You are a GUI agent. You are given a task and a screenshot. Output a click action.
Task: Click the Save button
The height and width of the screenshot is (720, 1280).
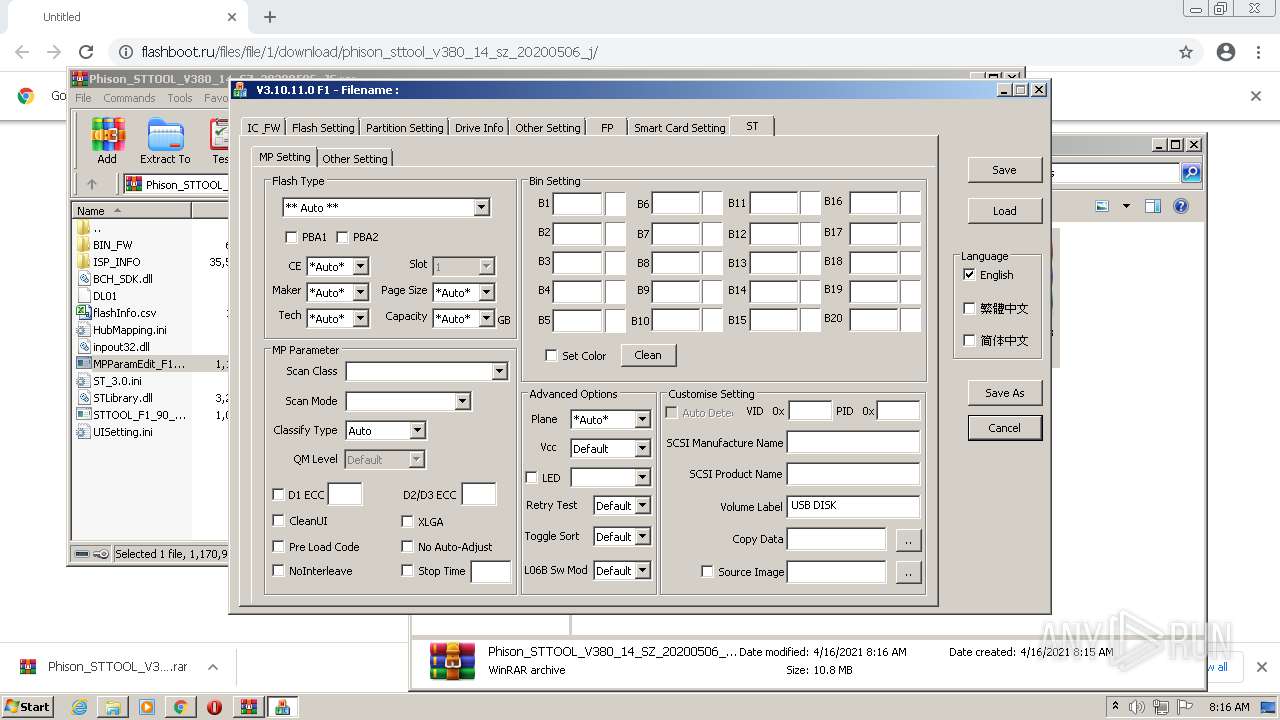click(x=1005, y=170)
